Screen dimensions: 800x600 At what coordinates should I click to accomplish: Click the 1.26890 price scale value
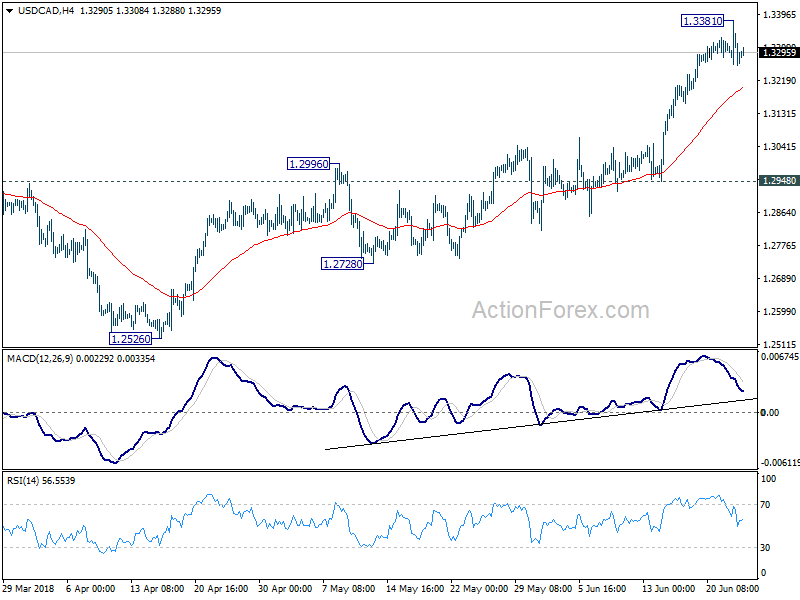click(x=779, y=279)
